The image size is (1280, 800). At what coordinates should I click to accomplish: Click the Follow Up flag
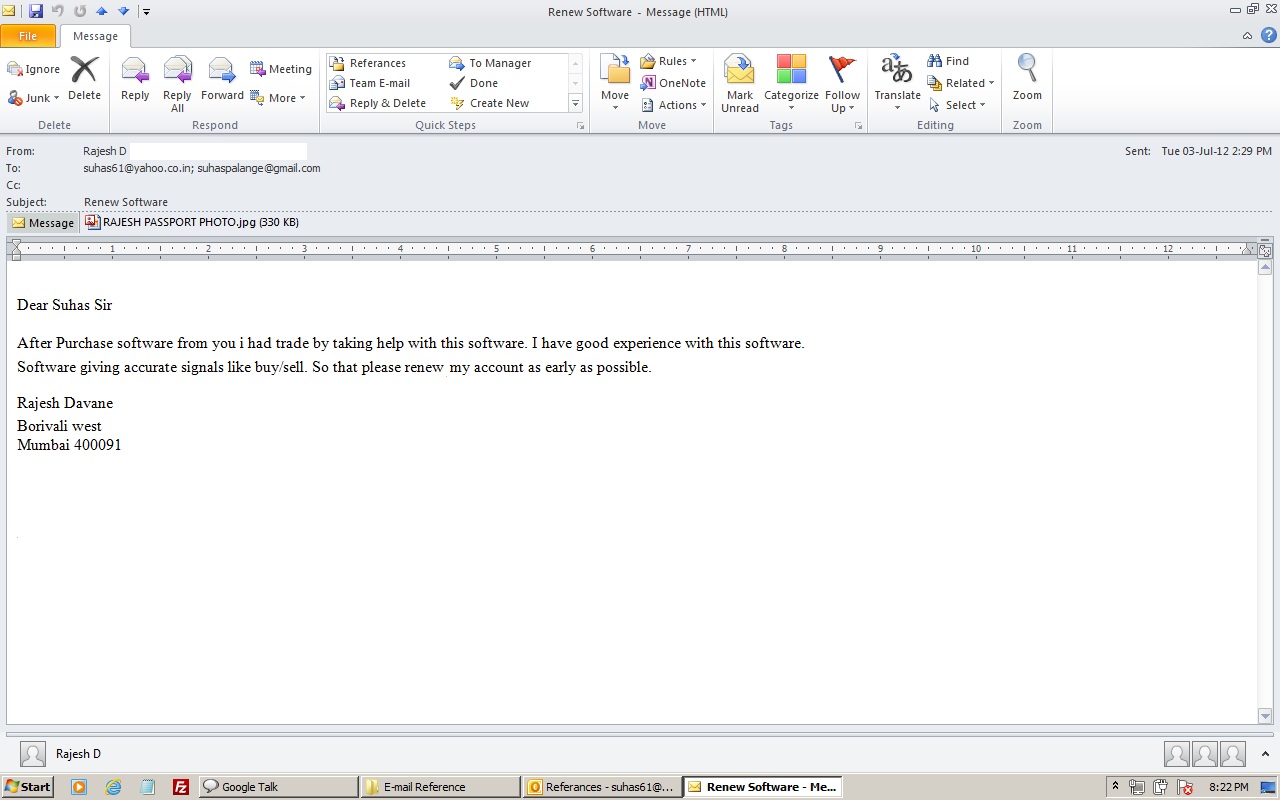coord(843,84)
